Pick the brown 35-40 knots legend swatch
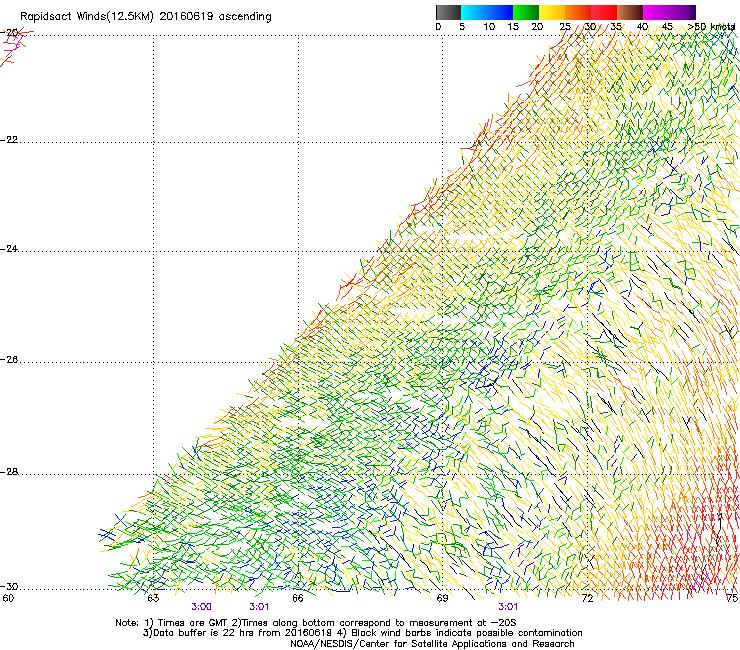The width and height of the screenshot is (740, 650). coord(630,12)
